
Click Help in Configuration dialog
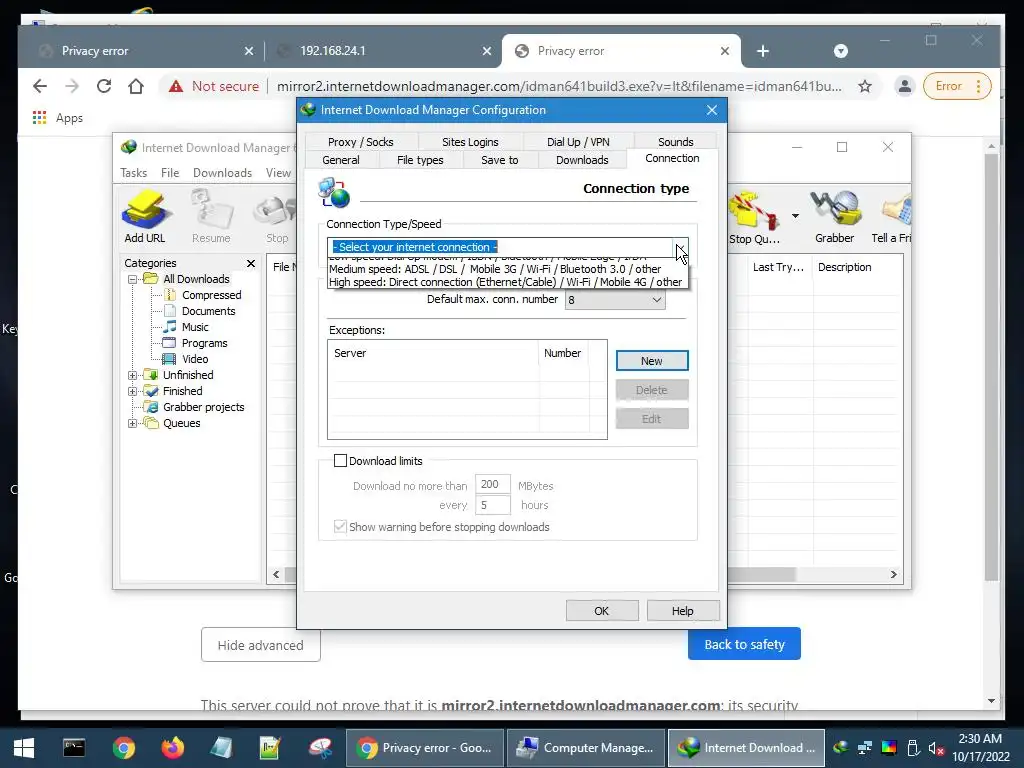[x=682, y=611]
